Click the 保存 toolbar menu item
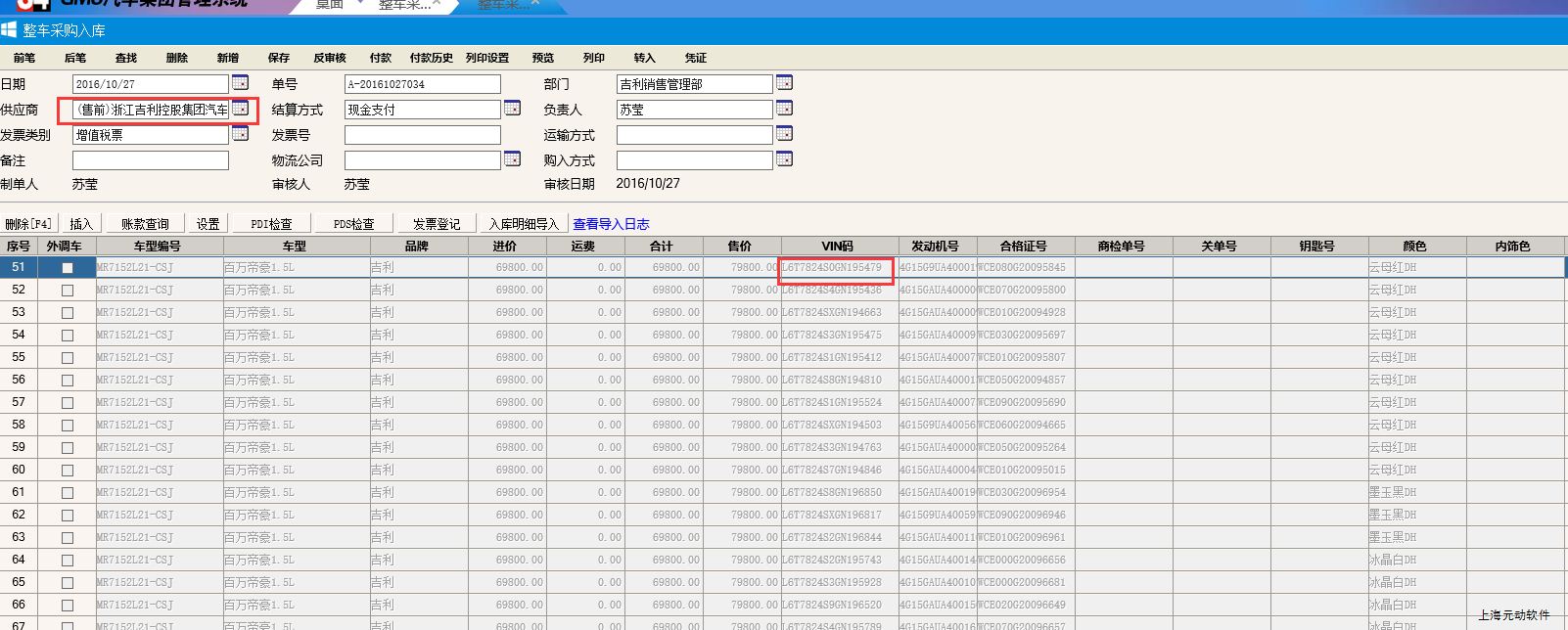Viewport: 1568px width, 630px height. (x=279, y=58)
